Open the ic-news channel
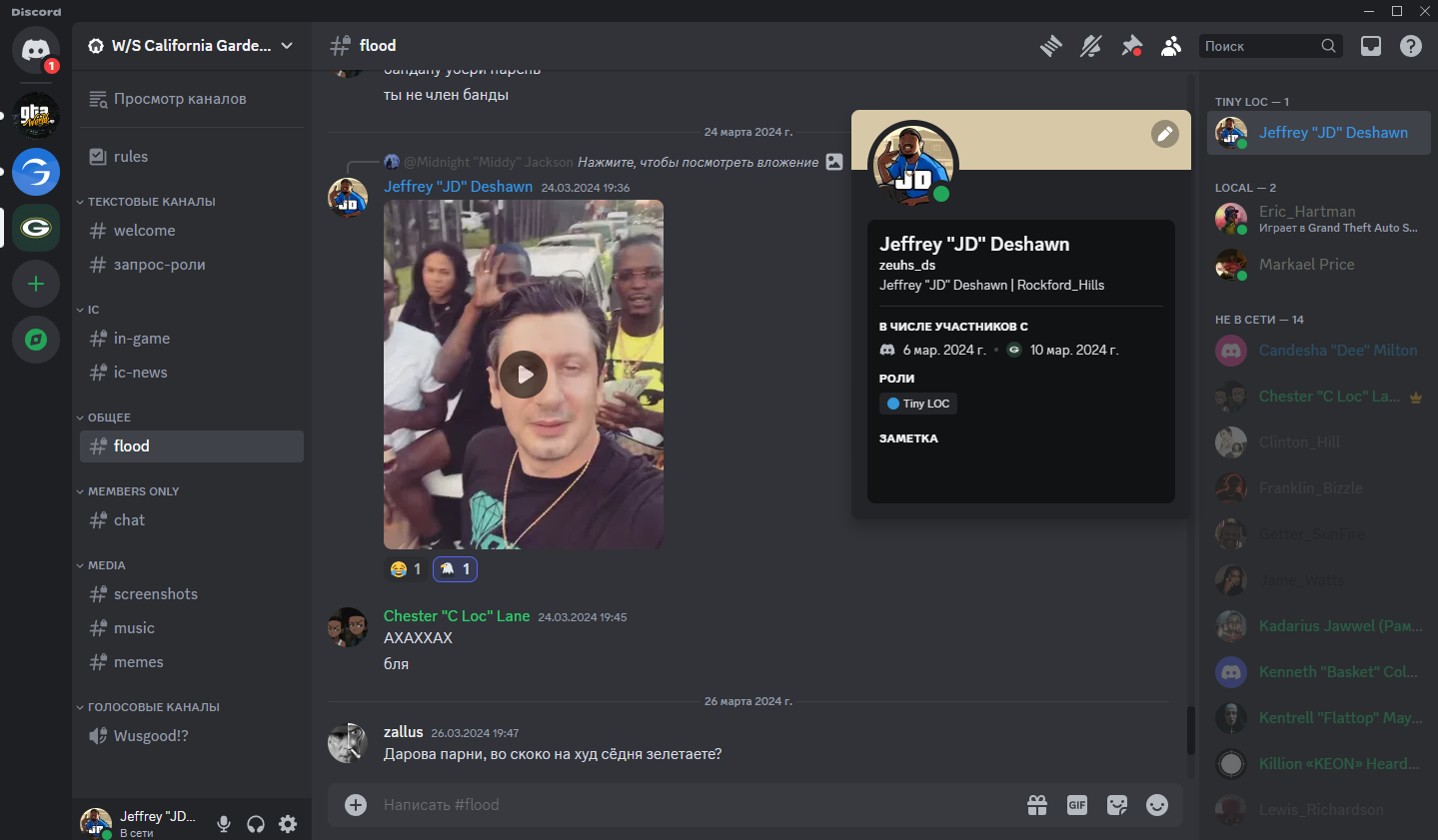 (140, 373)
